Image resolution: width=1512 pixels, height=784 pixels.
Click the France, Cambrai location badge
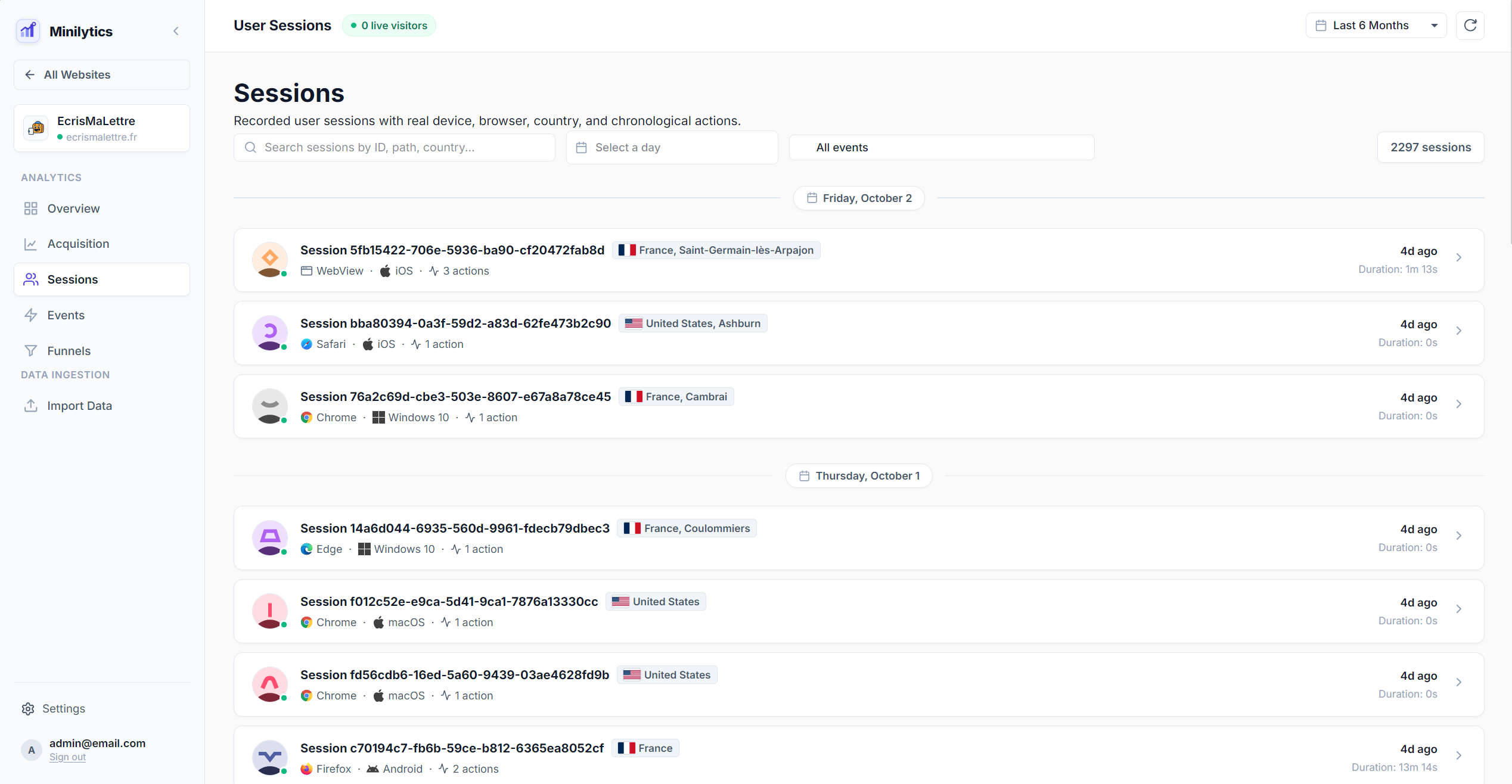point(676,397)
